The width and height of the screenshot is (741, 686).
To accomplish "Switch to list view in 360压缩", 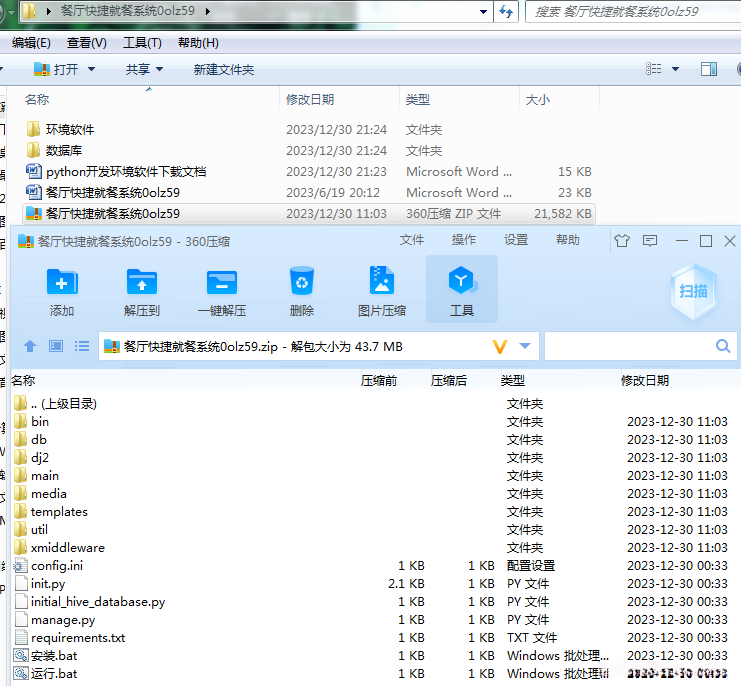I will coord(82,346).
